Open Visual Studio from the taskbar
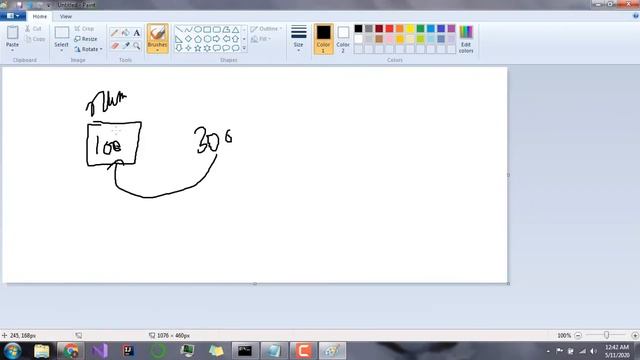Viewport: 640px width, 360px height. [100, 351]
